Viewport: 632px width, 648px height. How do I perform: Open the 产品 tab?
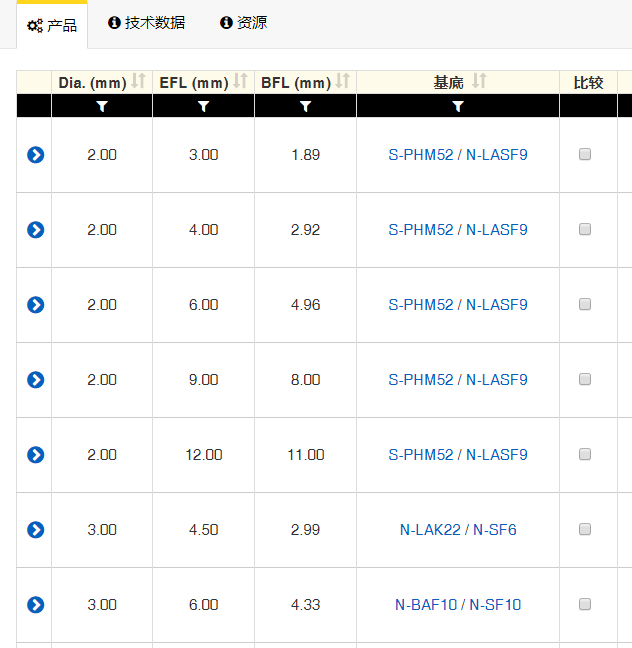52,26
